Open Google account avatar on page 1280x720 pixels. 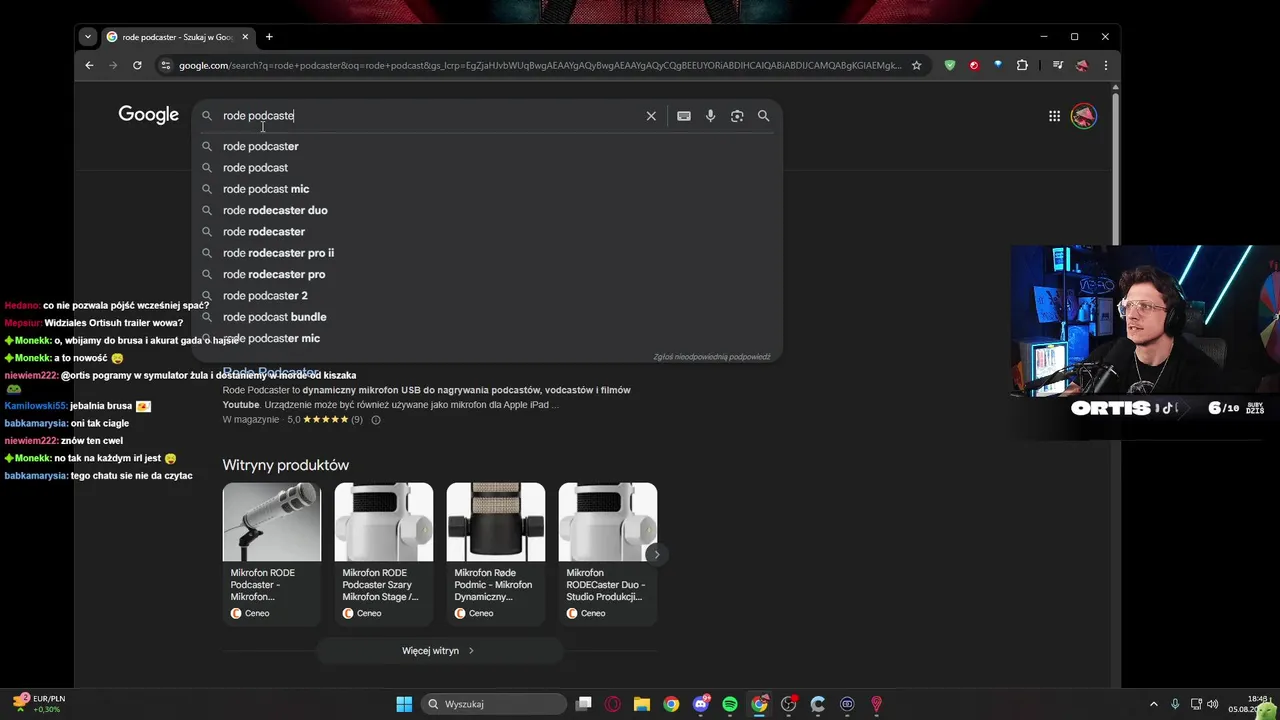pos(1083,116)
